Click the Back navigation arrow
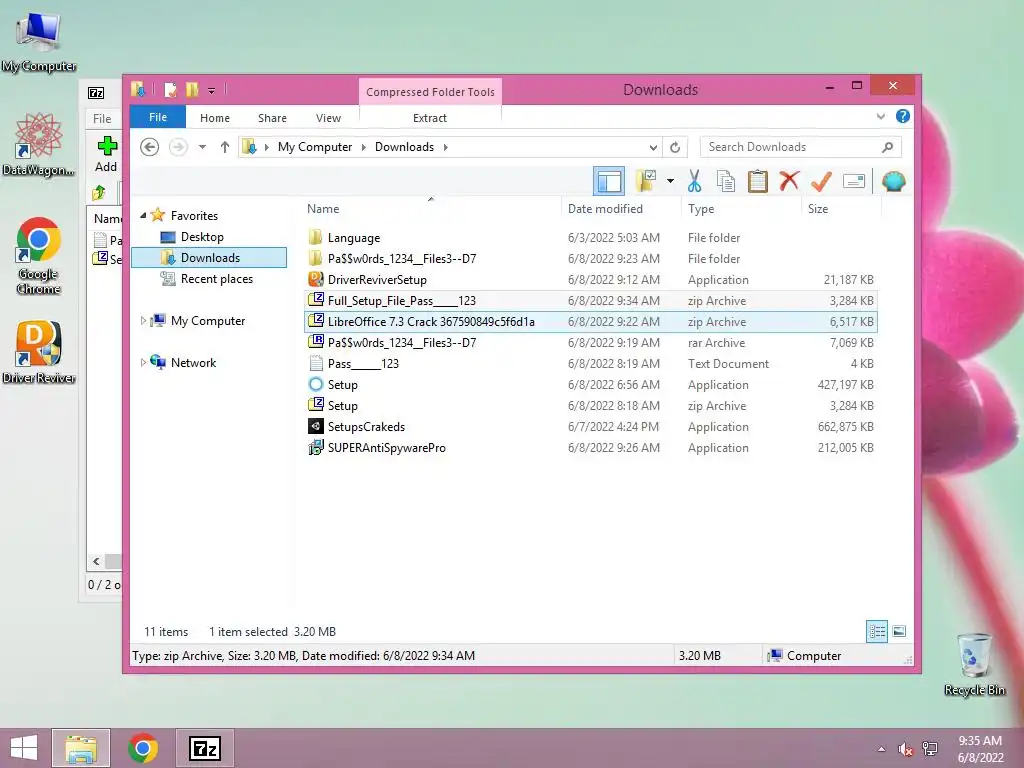Viewport: 1024px width, 768px height. coord(150,147)
